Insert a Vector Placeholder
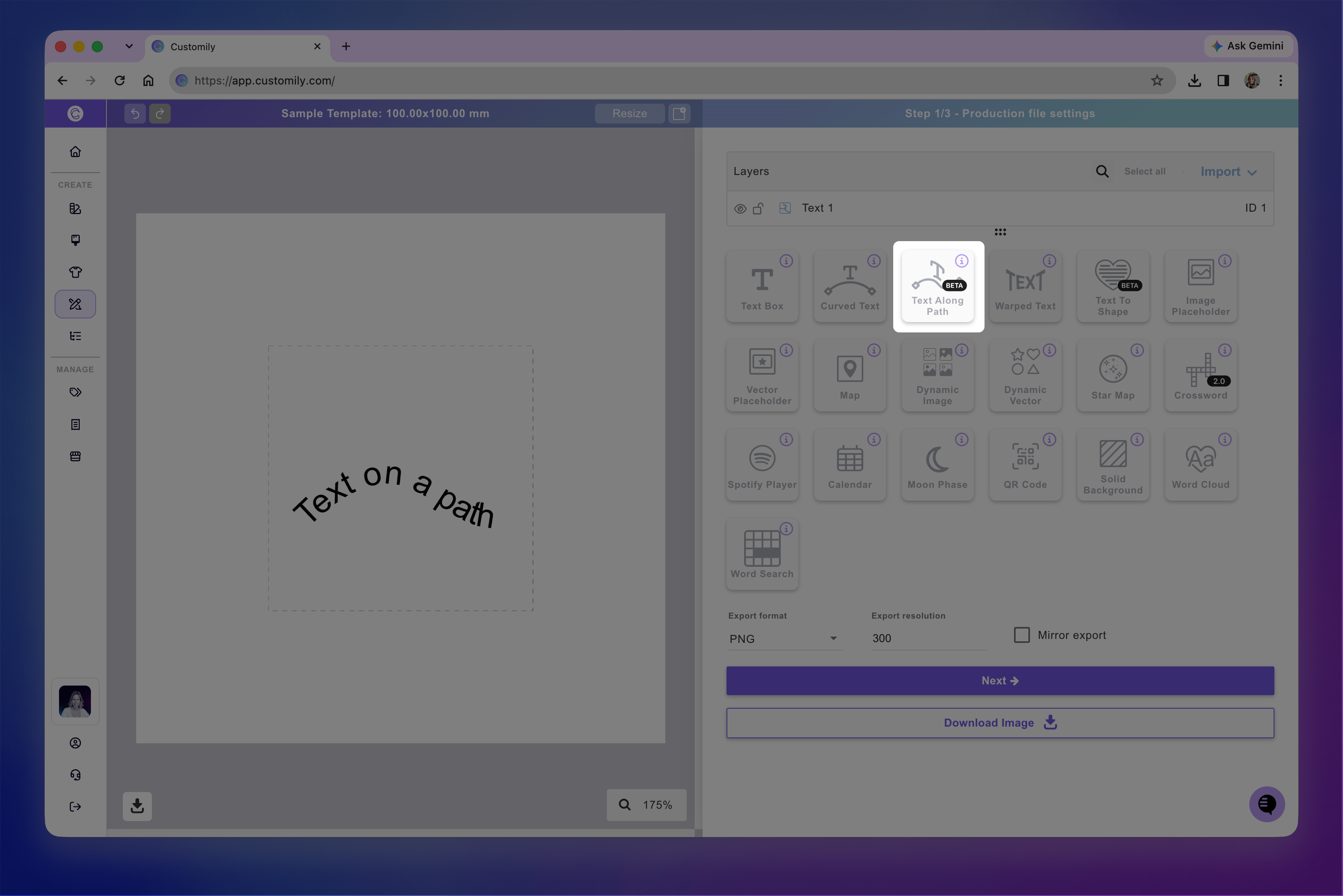Viewport: 1343px width, 896px height. 762,375
